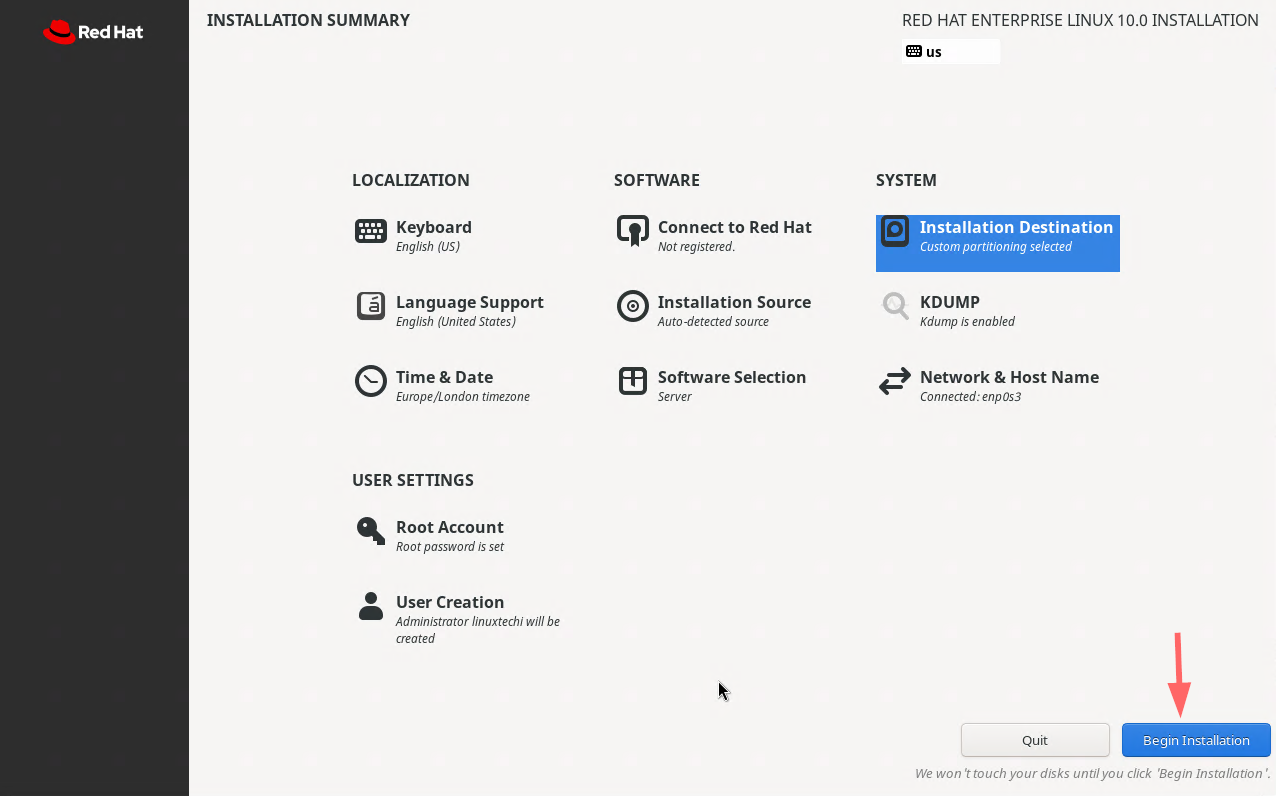Click the Software Selection icon
Screen dimensions: 1276x796
click(x=633, y=381)
